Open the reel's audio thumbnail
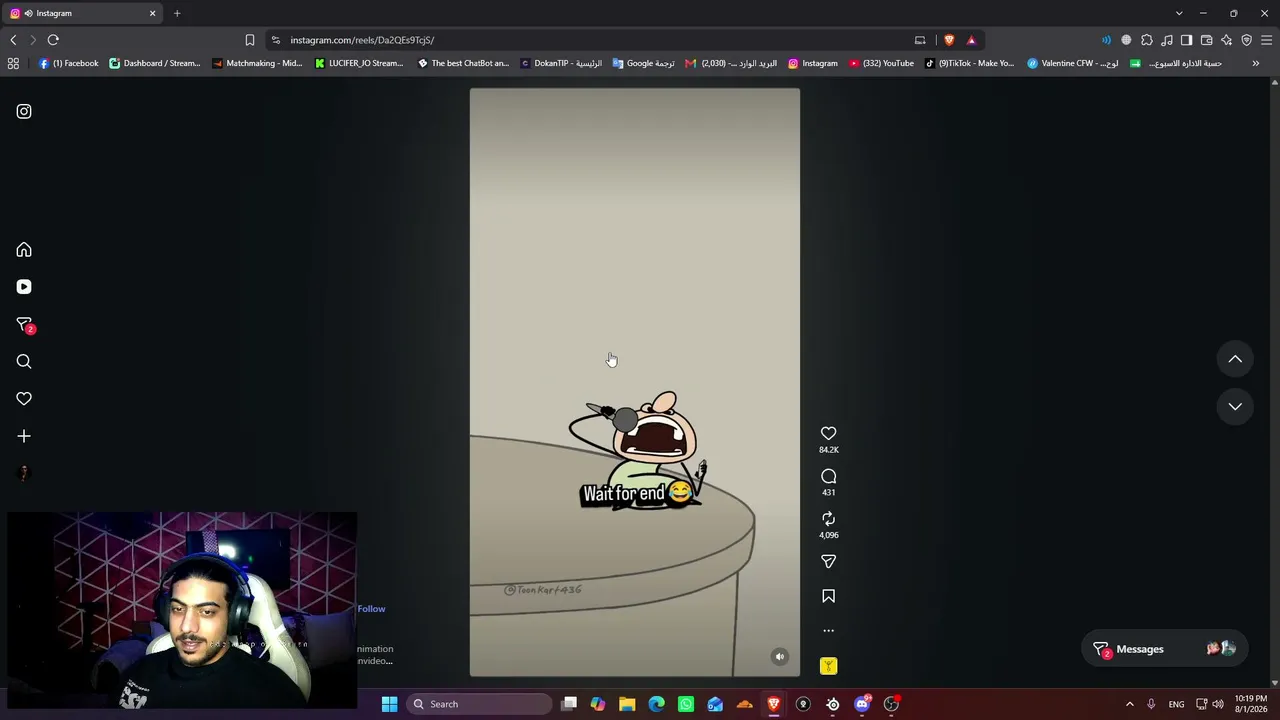This screenshot has width=1280, height=720. click(x=828, y=666)
